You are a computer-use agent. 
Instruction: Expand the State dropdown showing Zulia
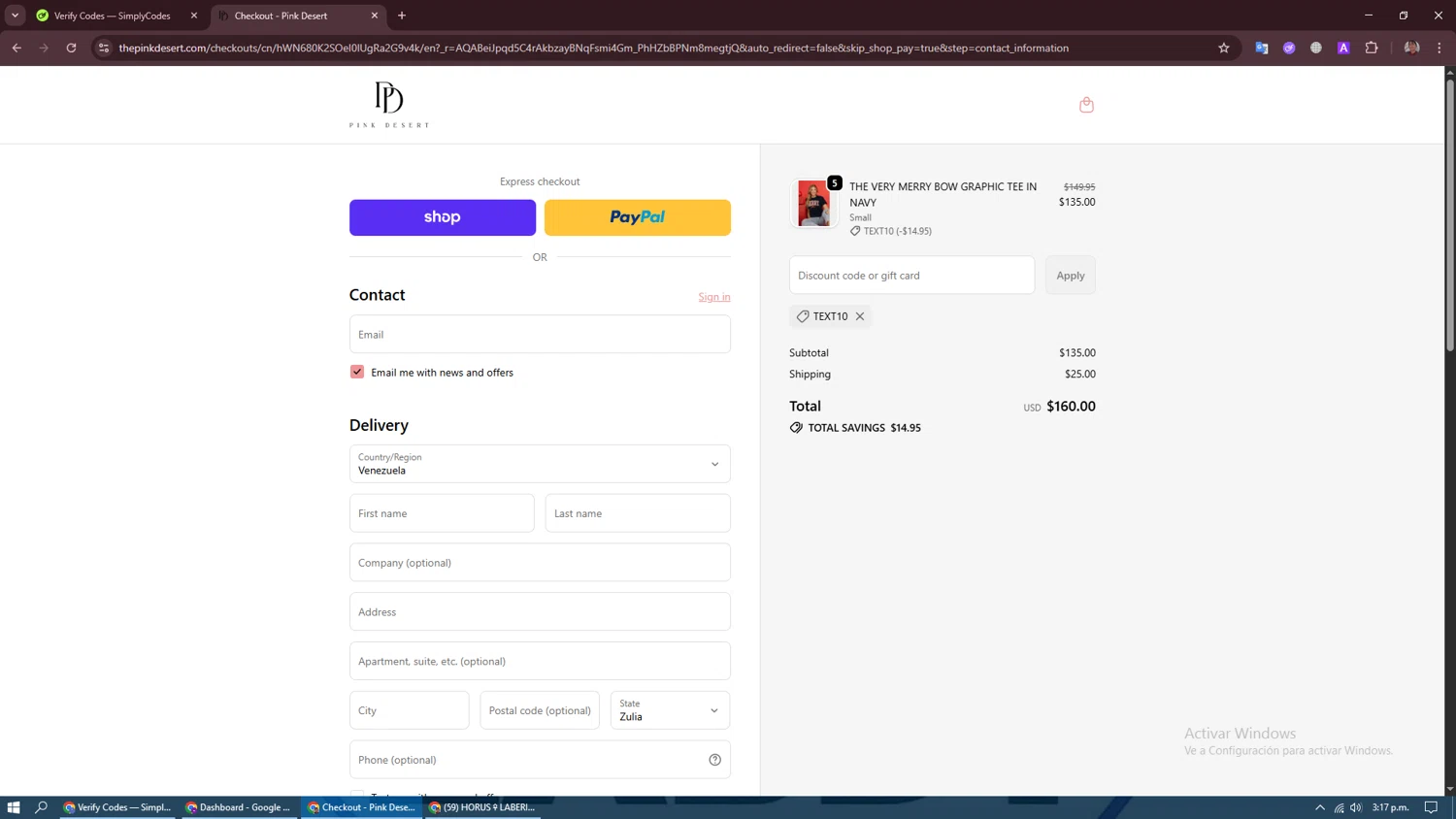pyautogui.click(x=670, y=710)
